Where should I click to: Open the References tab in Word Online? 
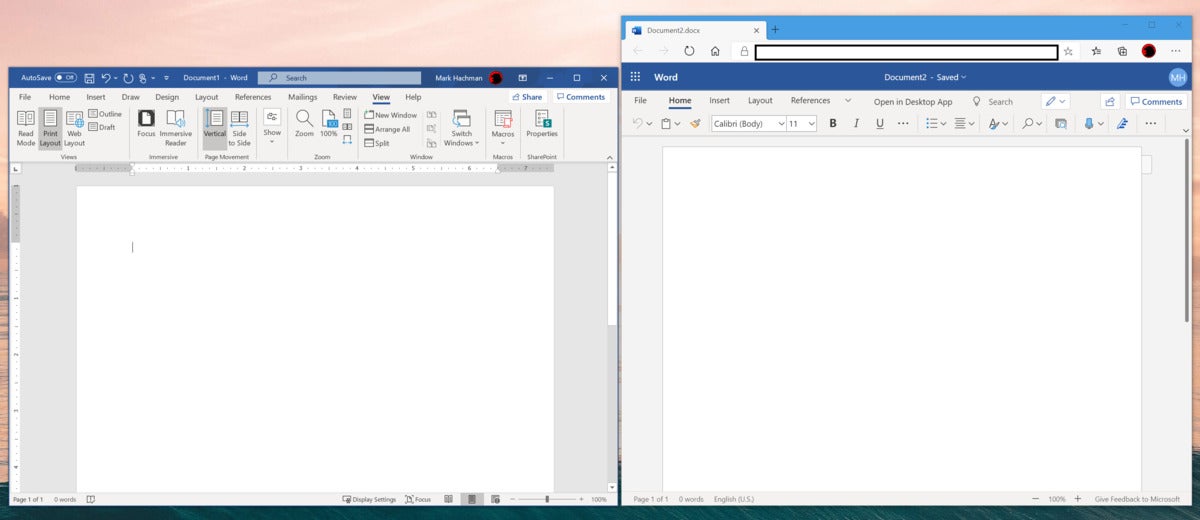pyautogui.click(x=810, y=100)
